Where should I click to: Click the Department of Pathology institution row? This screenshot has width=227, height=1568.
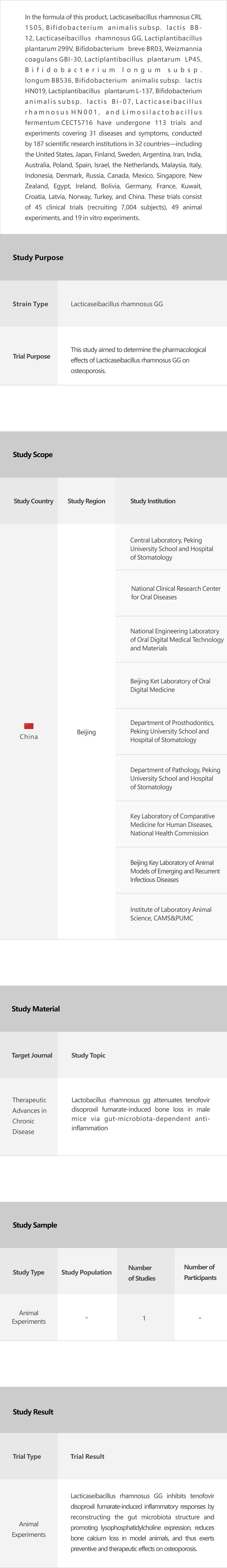click(x=175, y=778)
